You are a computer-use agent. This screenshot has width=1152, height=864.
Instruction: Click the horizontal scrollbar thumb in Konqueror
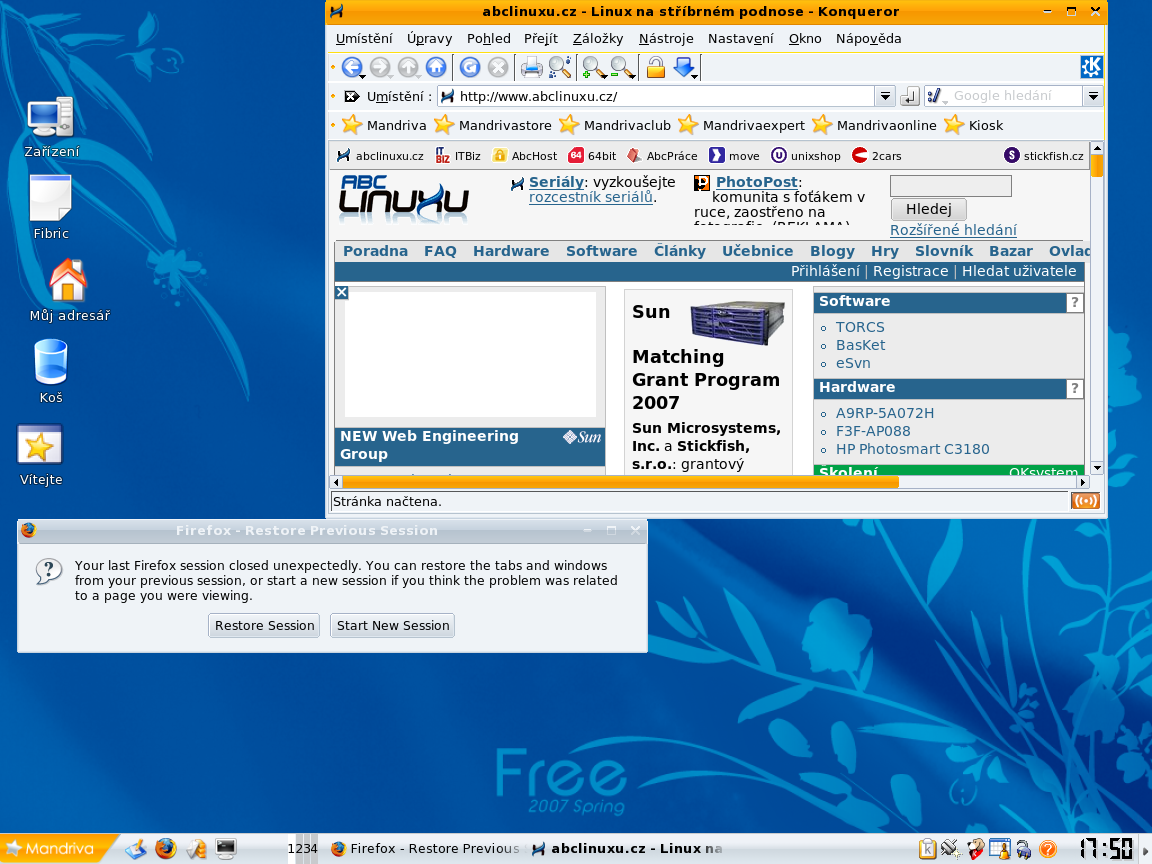click(x=621, y=482)
